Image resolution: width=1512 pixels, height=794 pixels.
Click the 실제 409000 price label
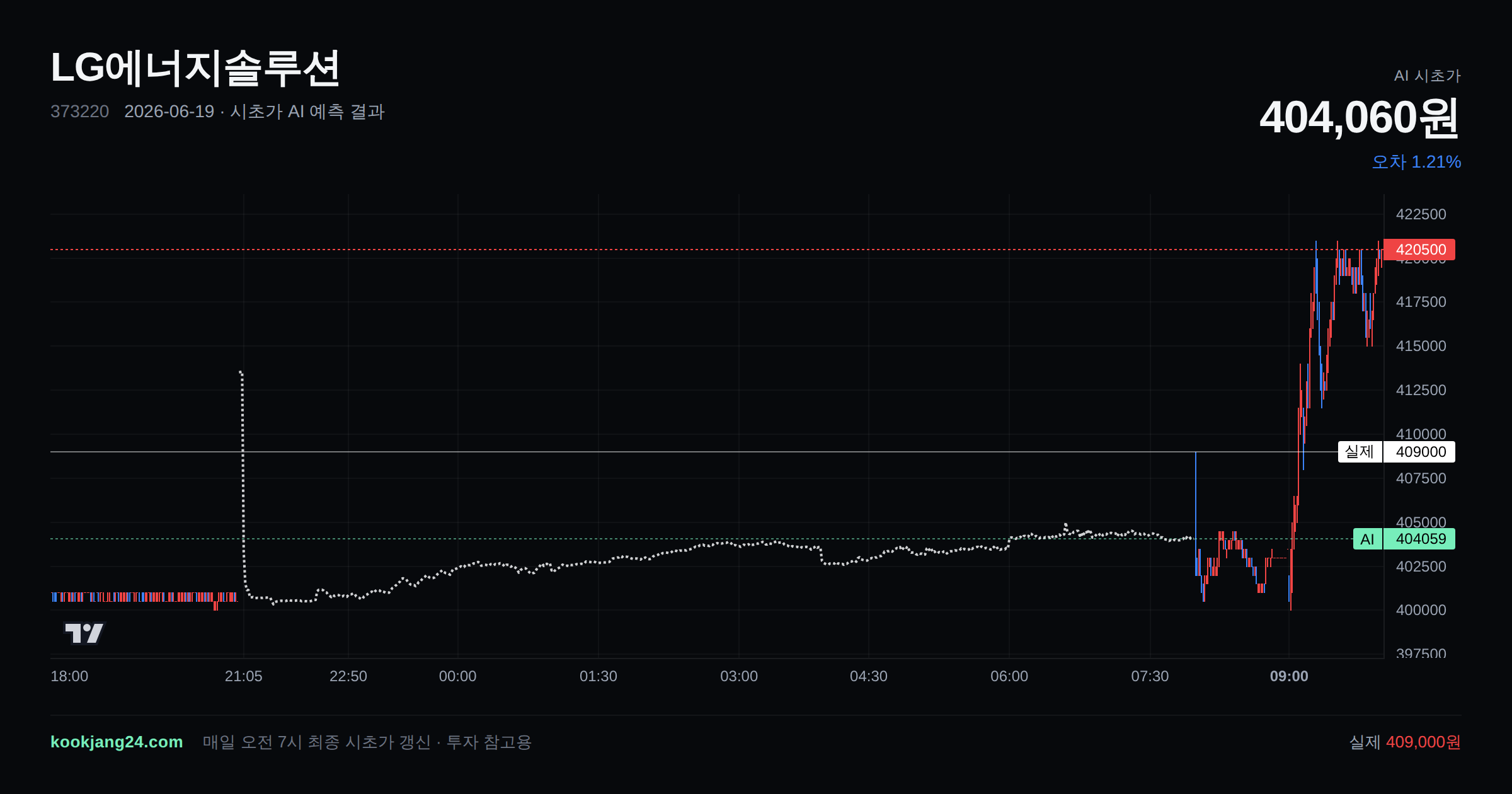click(x=1397, y=452)
